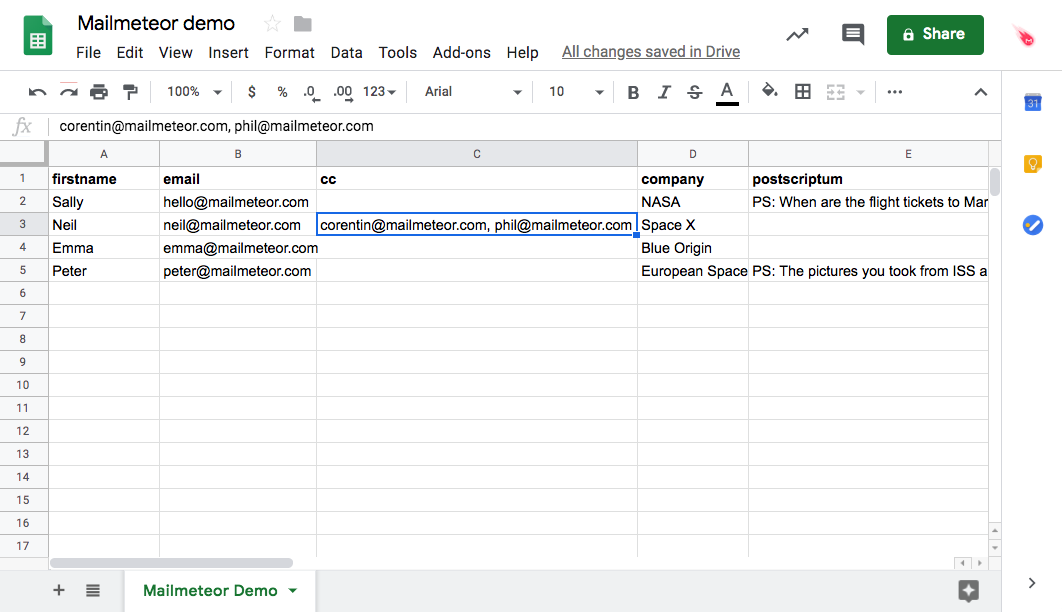Open the Format menu
Screen dimensions: 1062x612
[289, 53]
